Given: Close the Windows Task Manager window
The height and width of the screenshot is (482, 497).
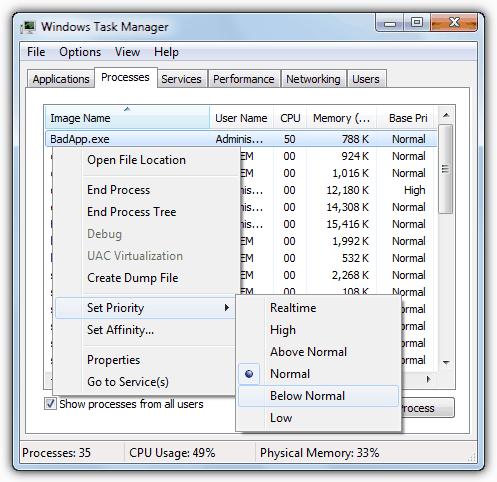Looking at the screenshot, I should click(x=454, y=23).
